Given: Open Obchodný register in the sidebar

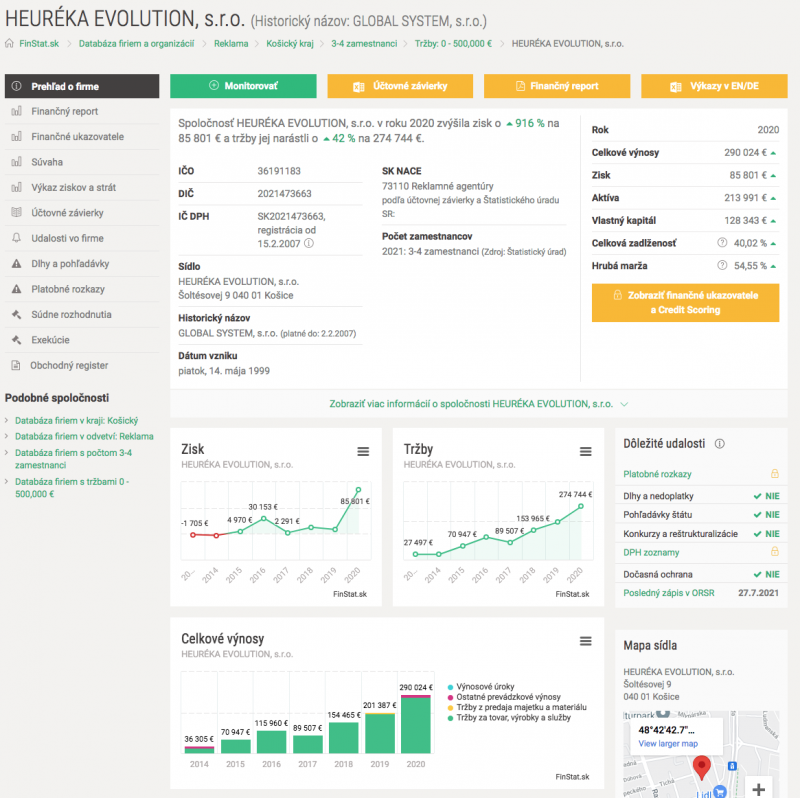Looking at the screenshot, I should pyautogui.click(x=82, y=365).
